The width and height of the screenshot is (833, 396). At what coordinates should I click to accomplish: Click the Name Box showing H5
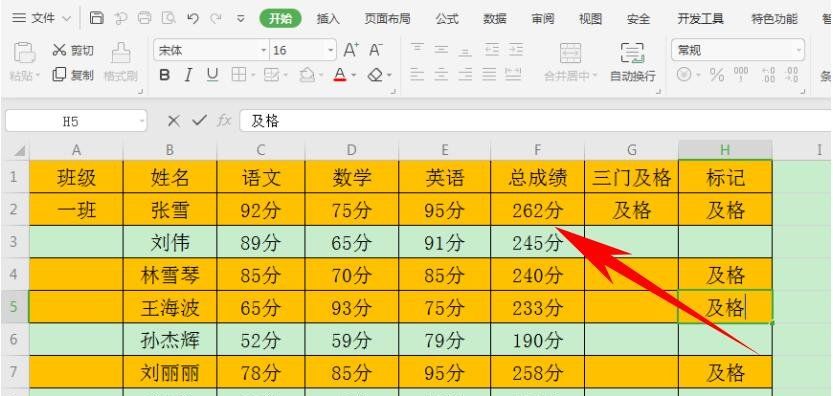point(71,122)
